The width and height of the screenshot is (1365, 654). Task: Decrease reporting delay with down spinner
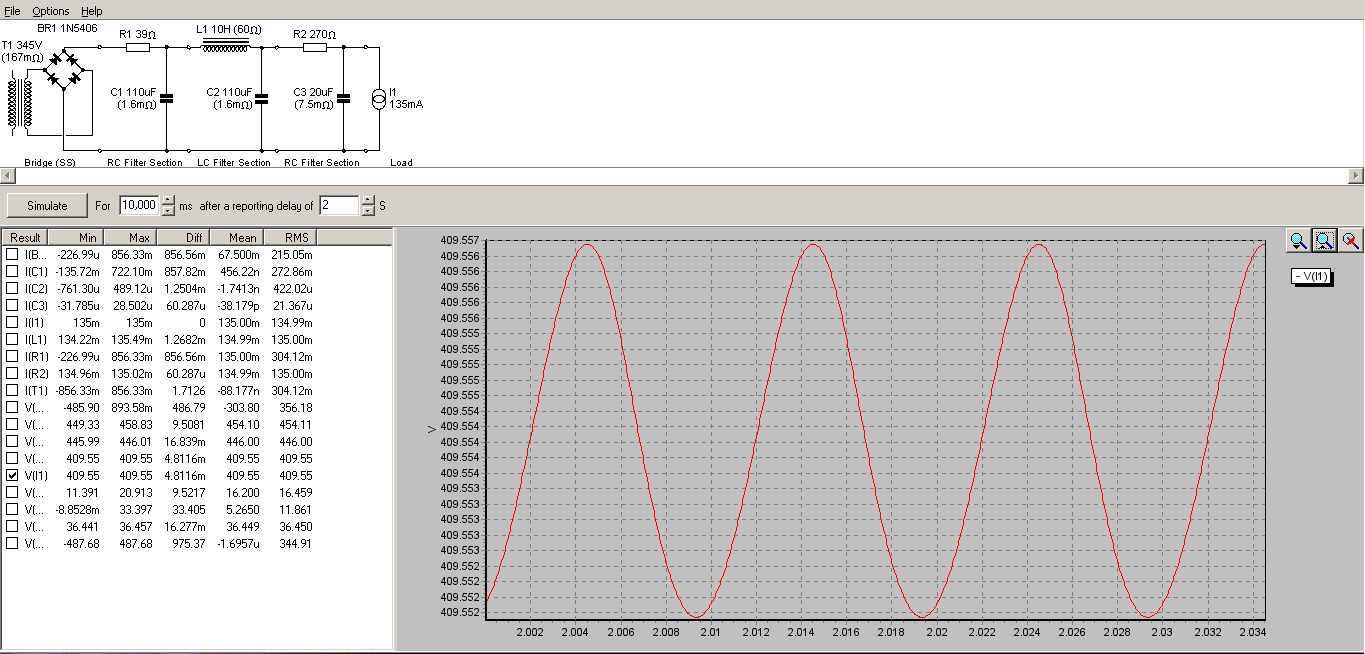368,210
